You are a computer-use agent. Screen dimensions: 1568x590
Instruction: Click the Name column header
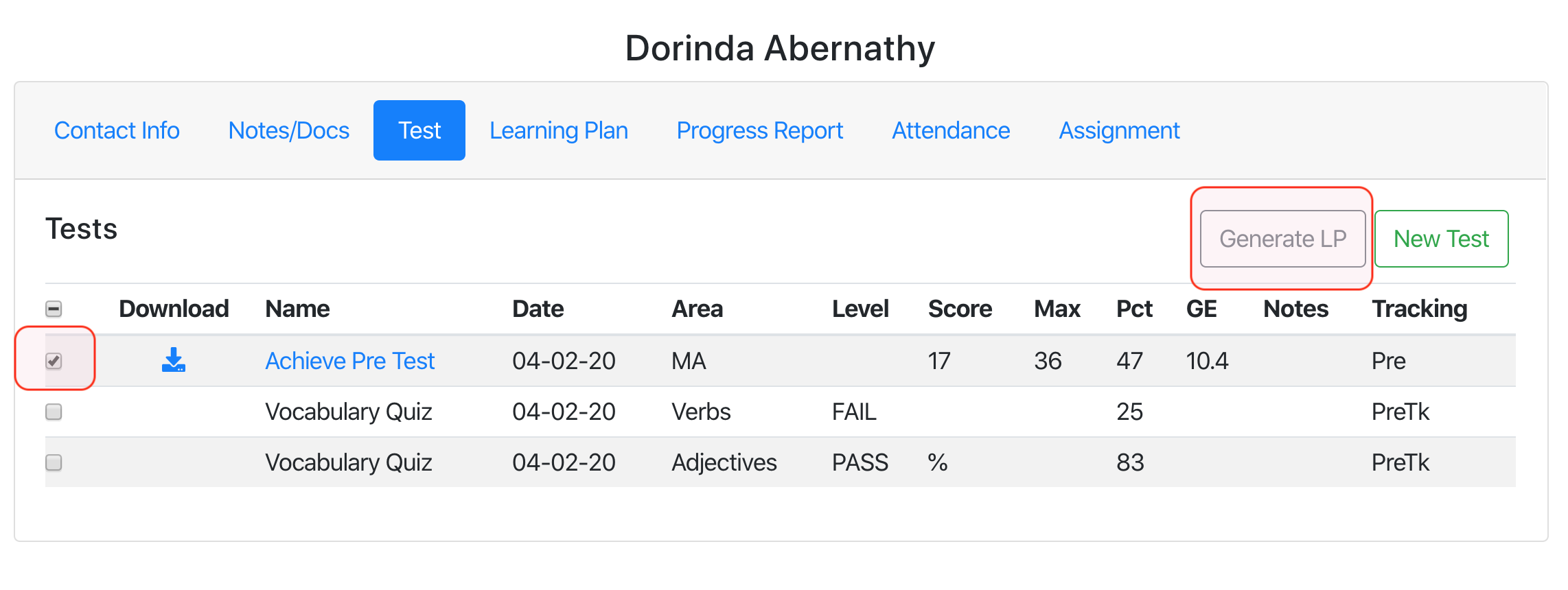pos(297,309)
